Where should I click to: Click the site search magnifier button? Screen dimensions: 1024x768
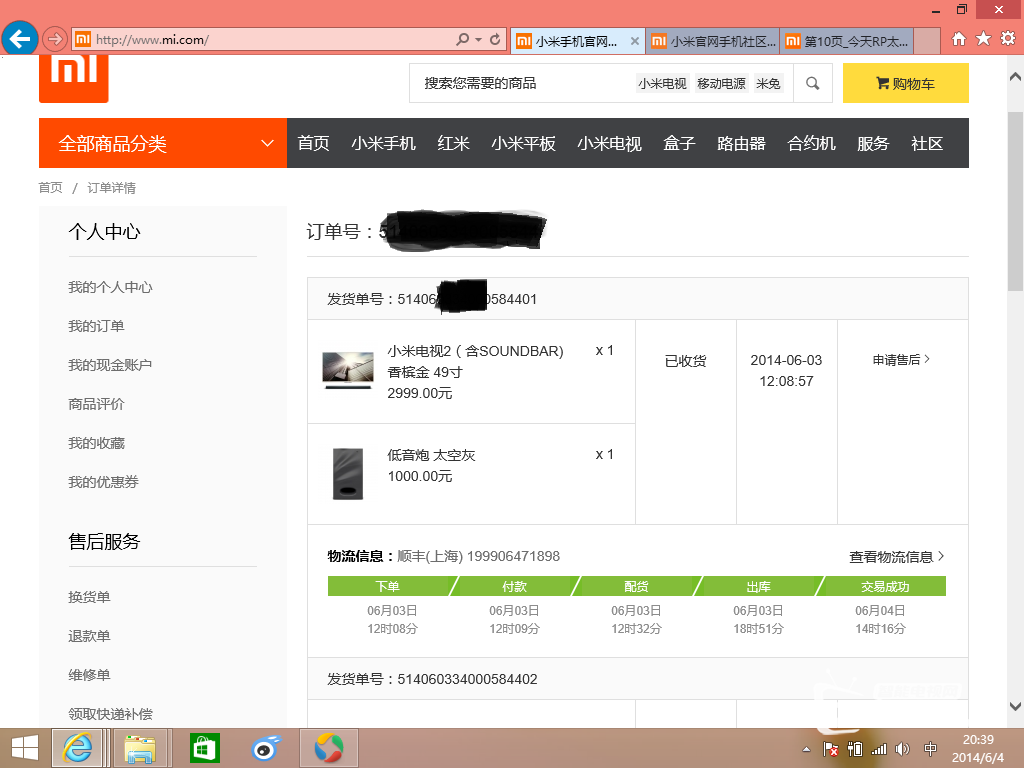coord(812,83)
